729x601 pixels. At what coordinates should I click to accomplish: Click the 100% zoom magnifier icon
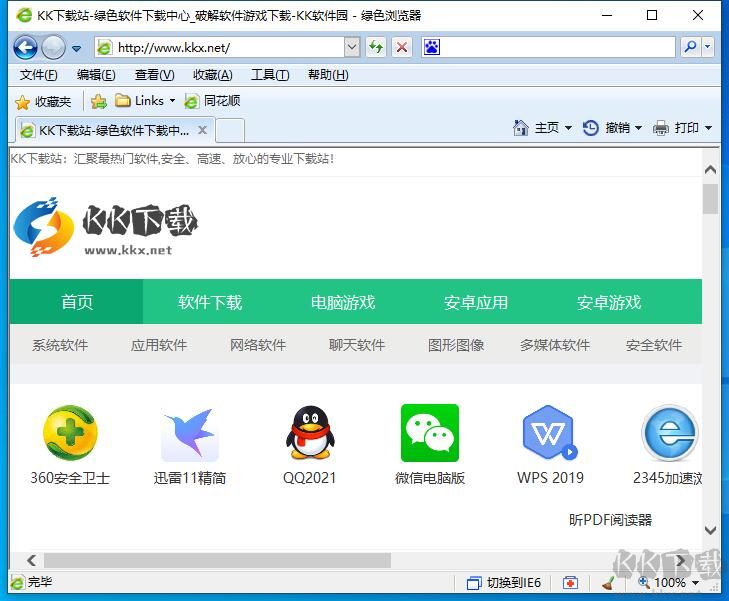pos(644,582)
